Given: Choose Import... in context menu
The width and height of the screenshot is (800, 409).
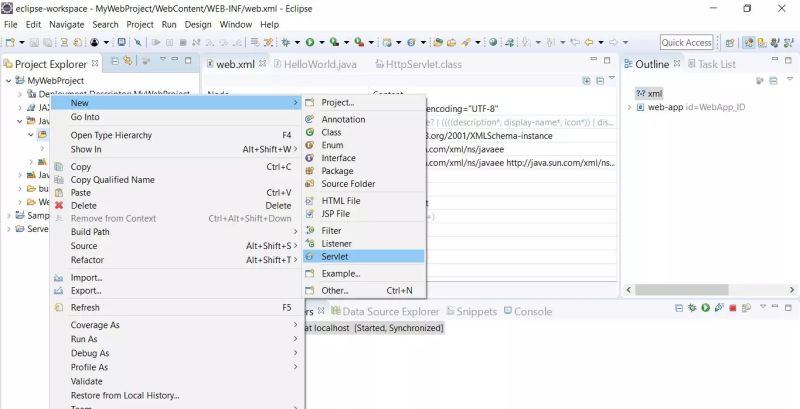Looking at the screenshot, I should click(177, 278).
